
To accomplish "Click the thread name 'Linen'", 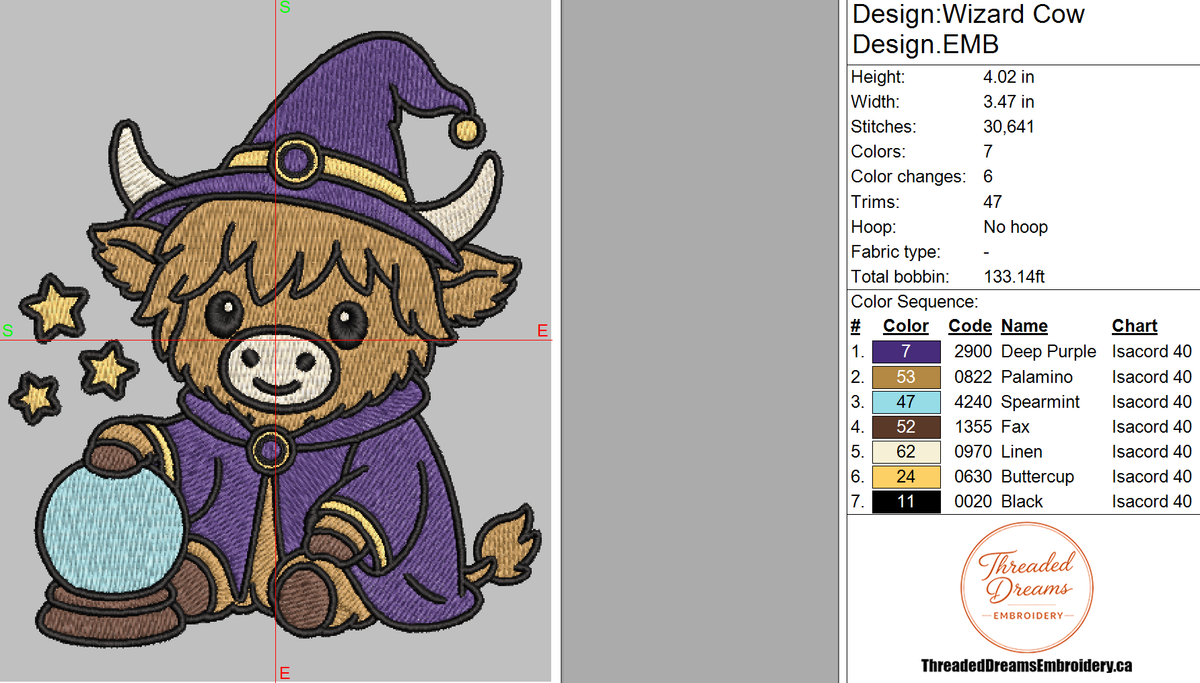I will tap(1021, 452).
